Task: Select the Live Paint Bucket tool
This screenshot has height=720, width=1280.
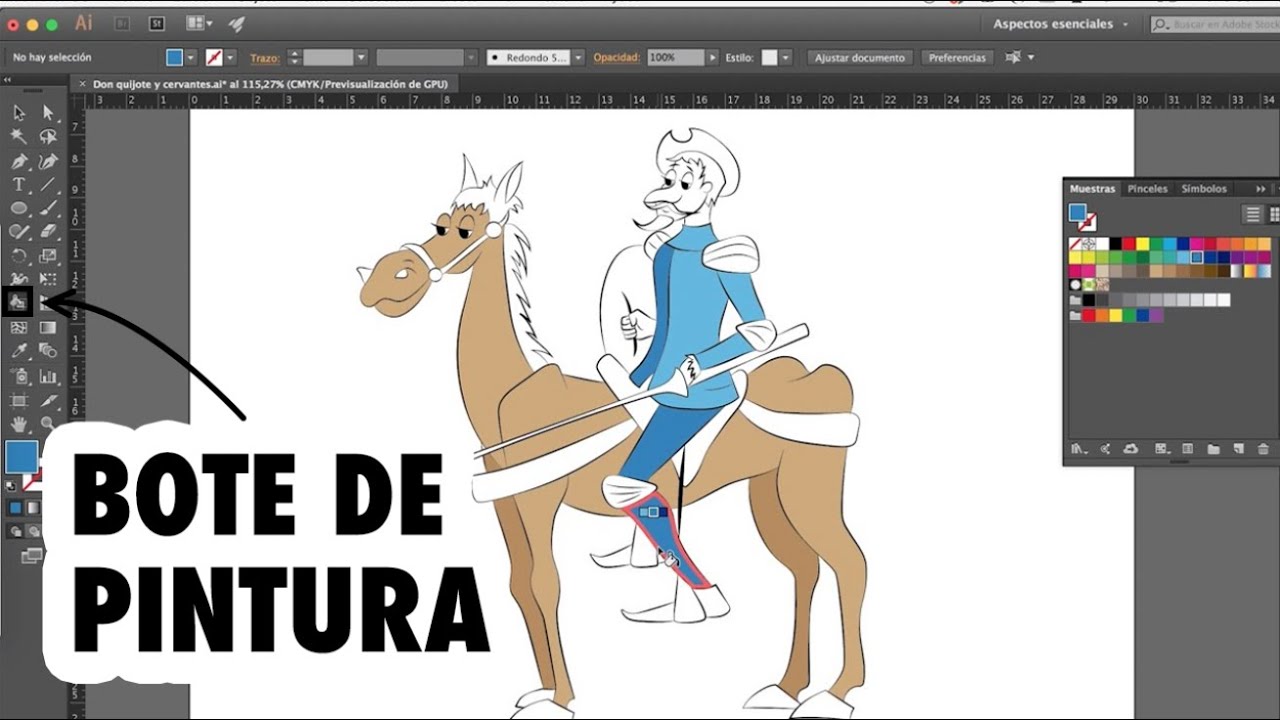Action: click(18, 302)
